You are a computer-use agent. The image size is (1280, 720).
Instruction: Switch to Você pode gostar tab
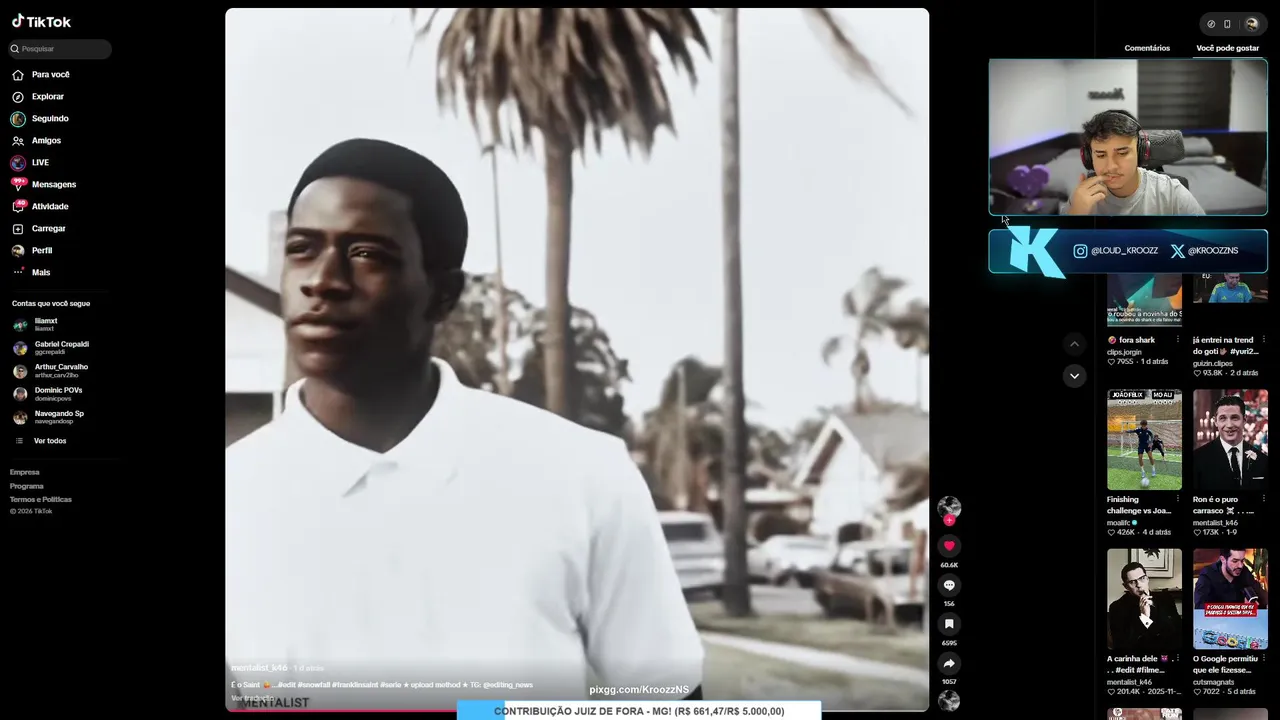point(1227,48)
